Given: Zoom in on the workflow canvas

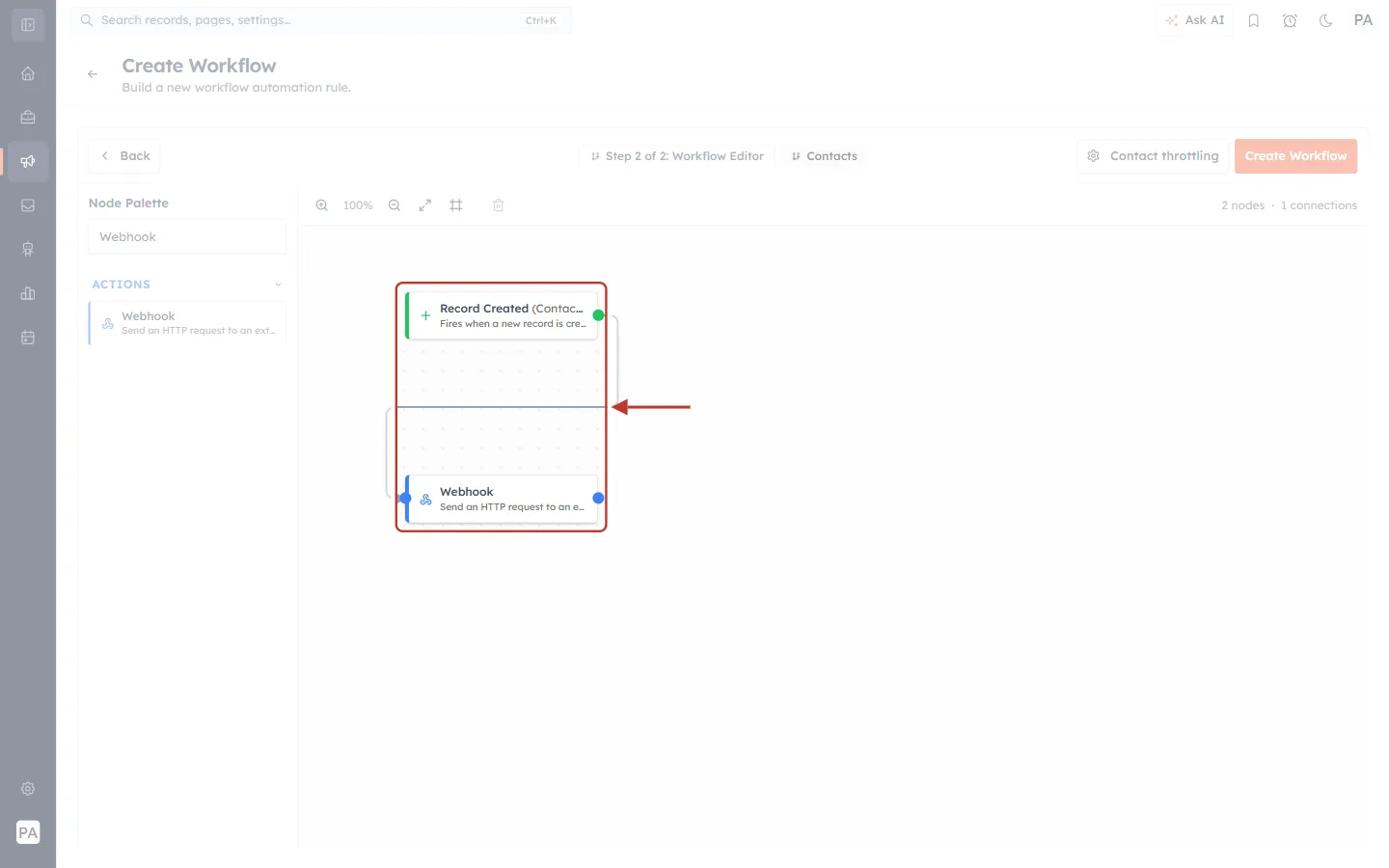Looking at the screenshot, I should click(322, 205).
